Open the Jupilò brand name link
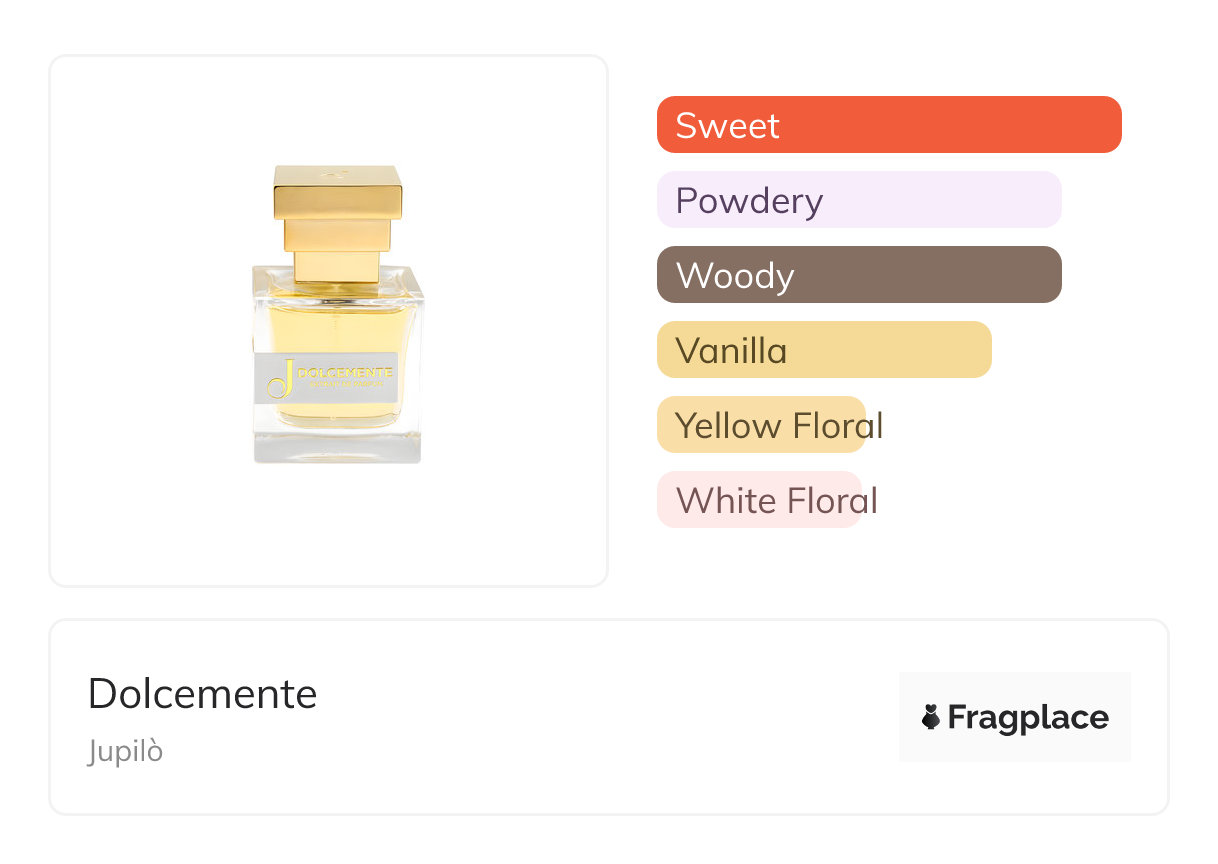This screenshot has width=1218, height=864. pyautogui.click(x=125, y=751)
